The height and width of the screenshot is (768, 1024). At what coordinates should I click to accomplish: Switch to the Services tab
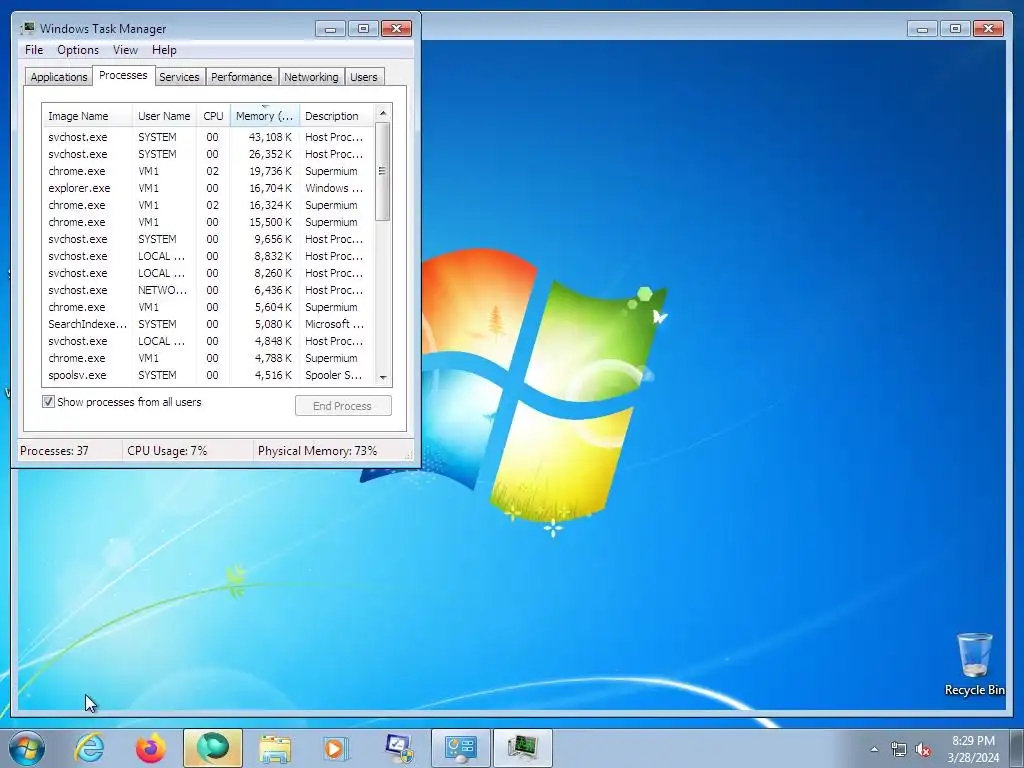pyautogui.click(x=179, y=77)
